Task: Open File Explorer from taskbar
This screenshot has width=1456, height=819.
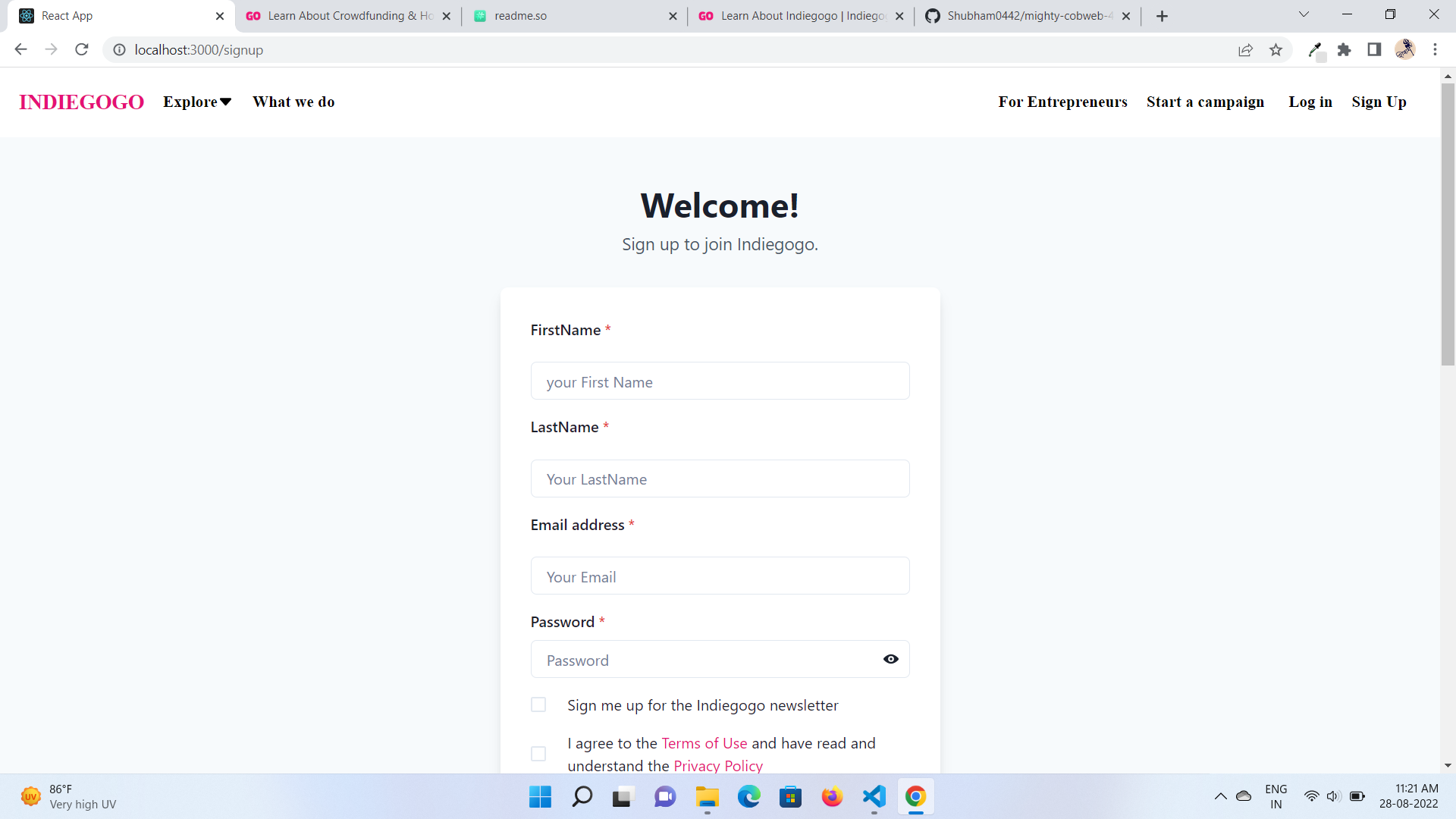Action: 707,797
